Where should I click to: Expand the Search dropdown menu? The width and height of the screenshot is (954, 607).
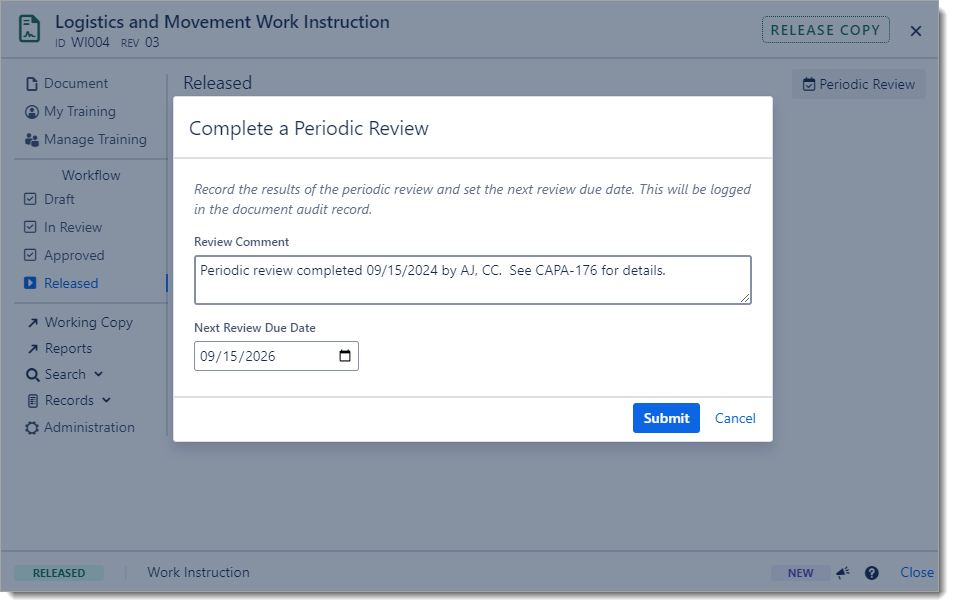pos(65,375)
